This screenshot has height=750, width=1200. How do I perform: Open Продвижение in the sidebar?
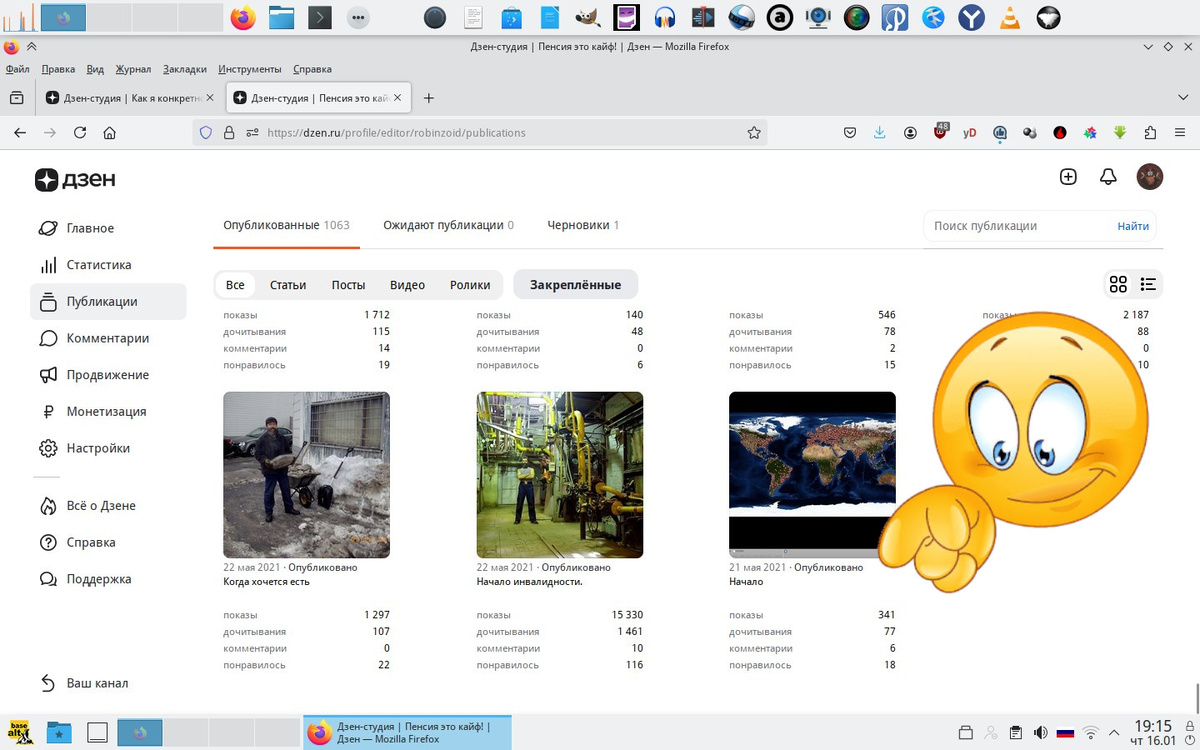pos(107,375)
